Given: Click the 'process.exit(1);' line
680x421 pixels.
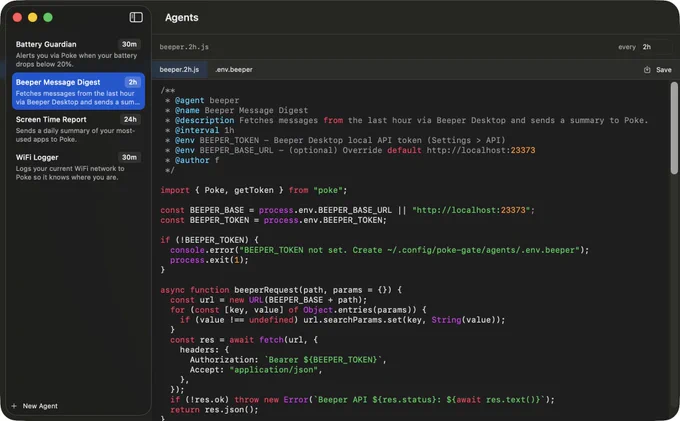Looking at the screenshot, I should (209, 260).
